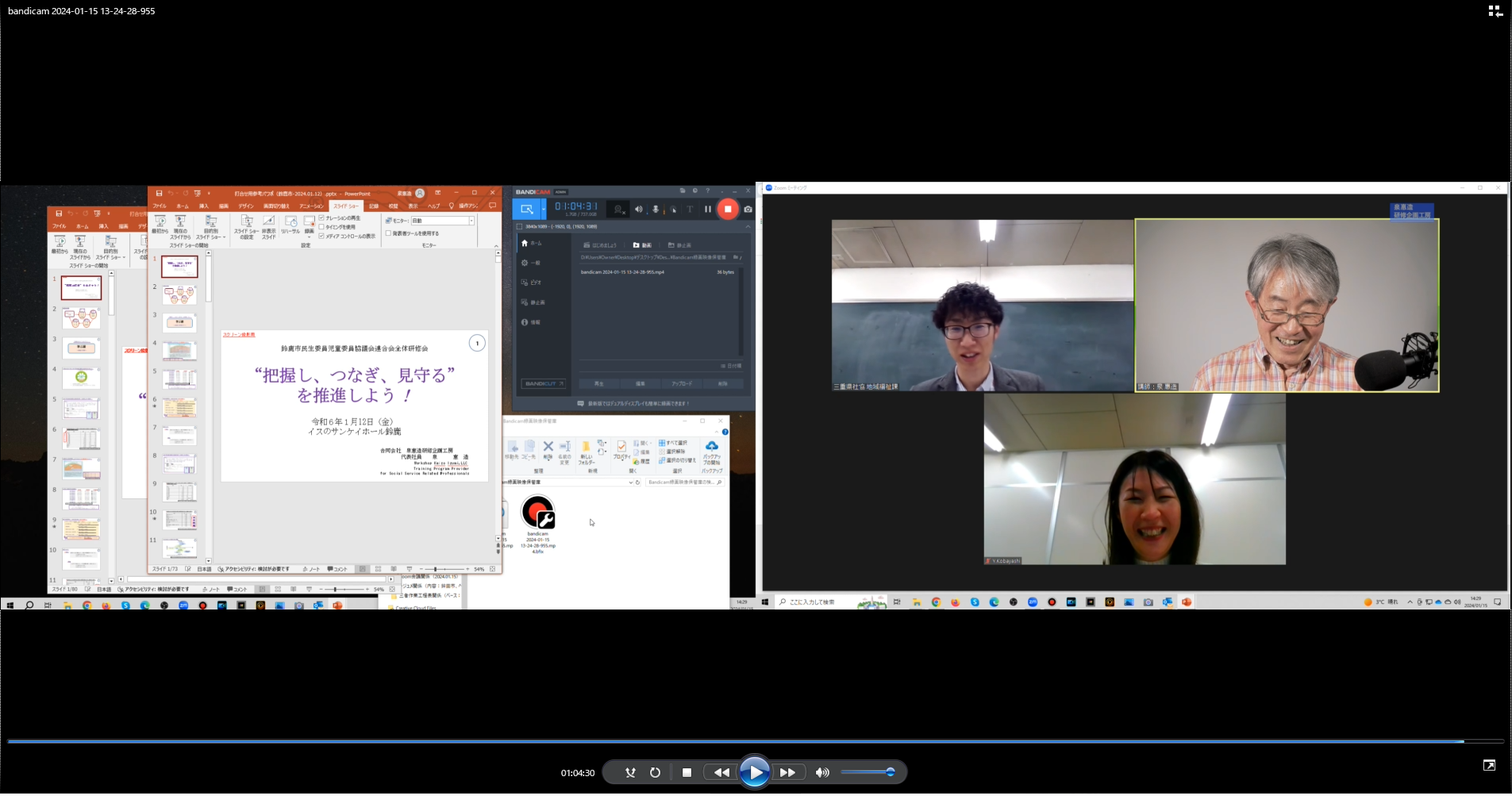Open Bandicam General settings sidebar item
The width and height of the screenshot is (1512, 796).
pos(532,263)
